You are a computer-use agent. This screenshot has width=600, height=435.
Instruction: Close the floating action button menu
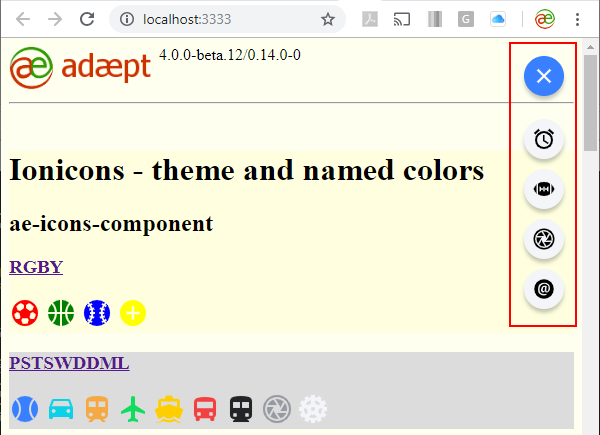544,76
